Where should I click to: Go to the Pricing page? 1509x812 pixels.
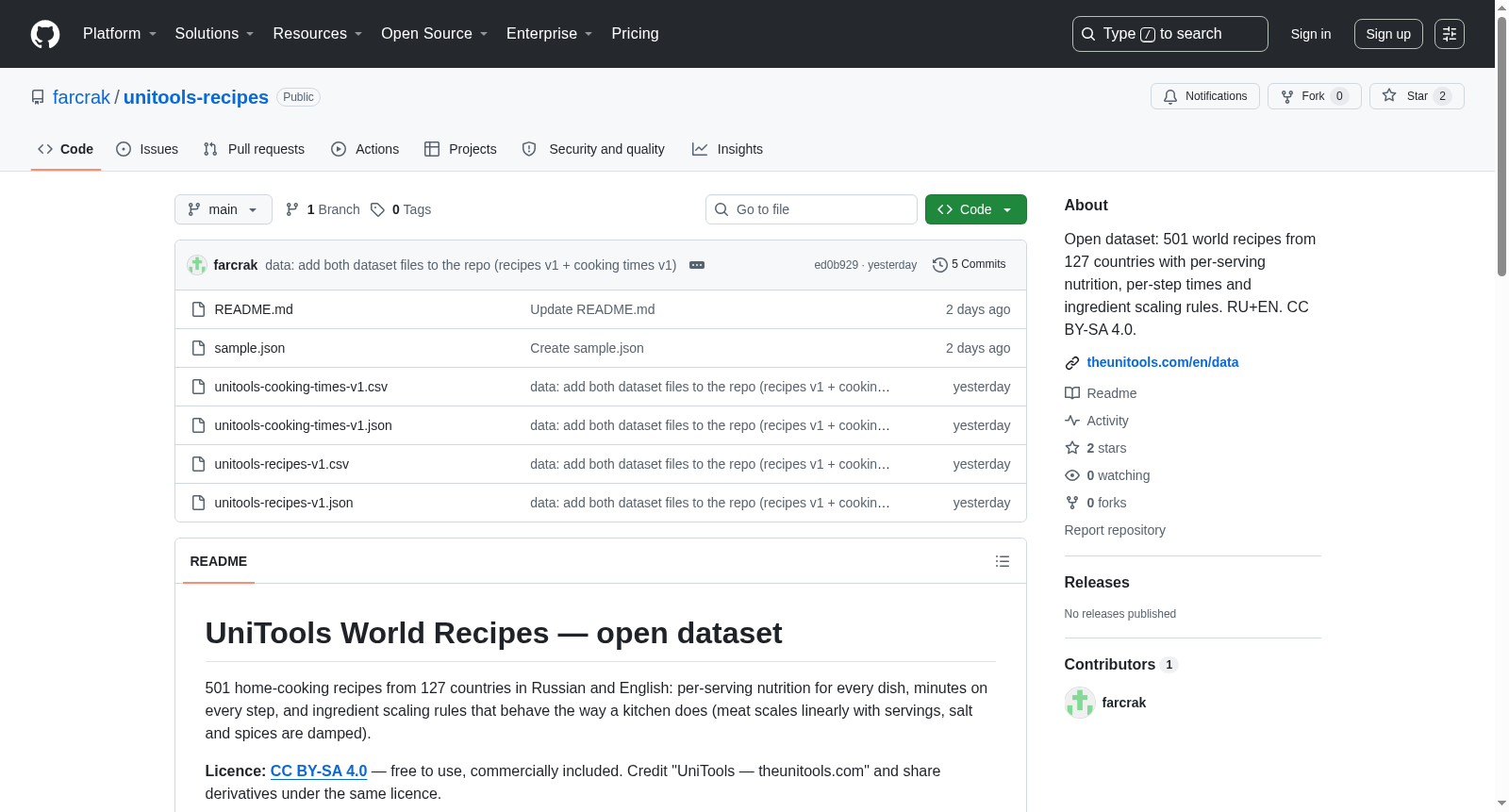(635, 34)
